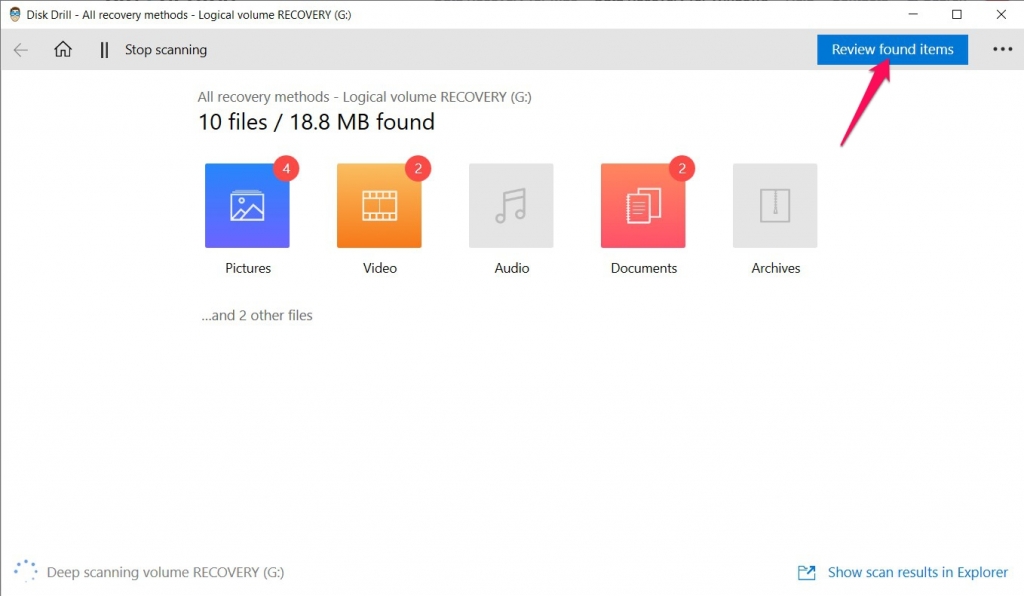Click the export-to-Explorer icon near bottom right
Screen dimensions: 1024x596
(806, 572)
